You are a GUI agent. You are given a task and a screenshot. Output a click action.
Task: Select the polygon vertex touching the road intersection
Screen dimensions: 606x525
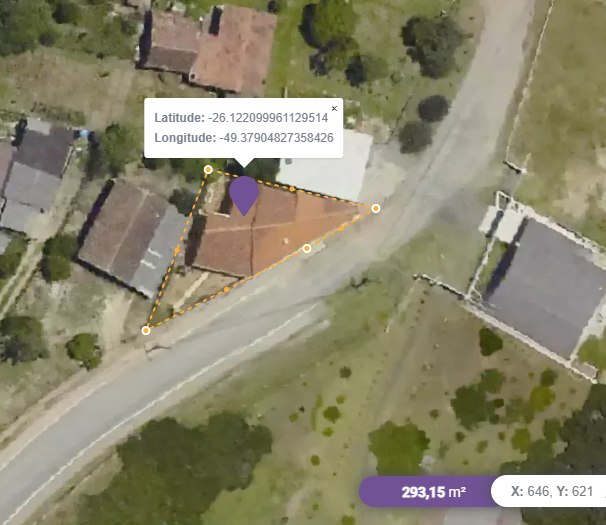click(376, 209)
